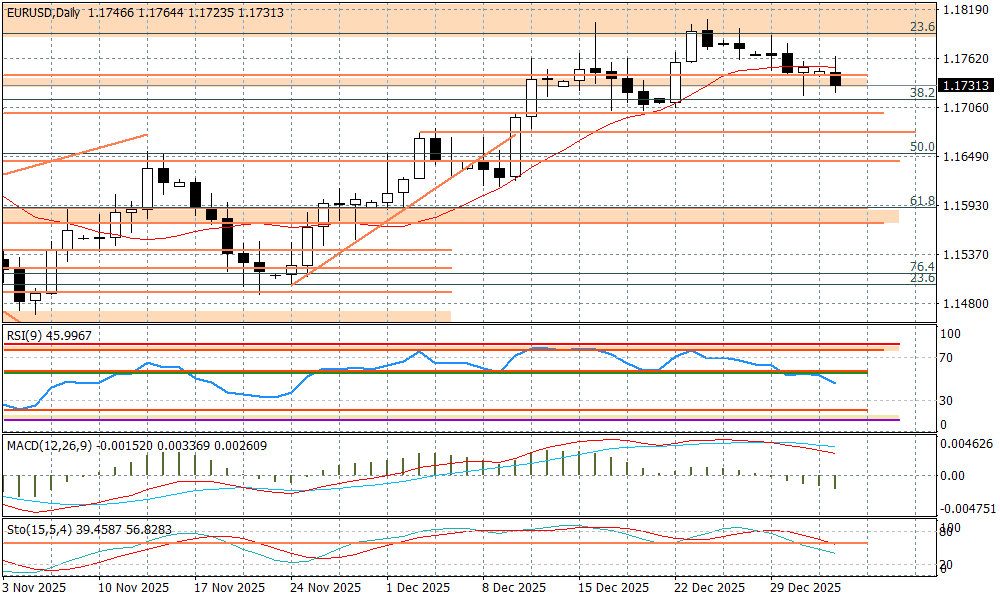Click the 76.4 Fibonacci level label
Viewport: 1000px width, 600px height.
point(921,267)
